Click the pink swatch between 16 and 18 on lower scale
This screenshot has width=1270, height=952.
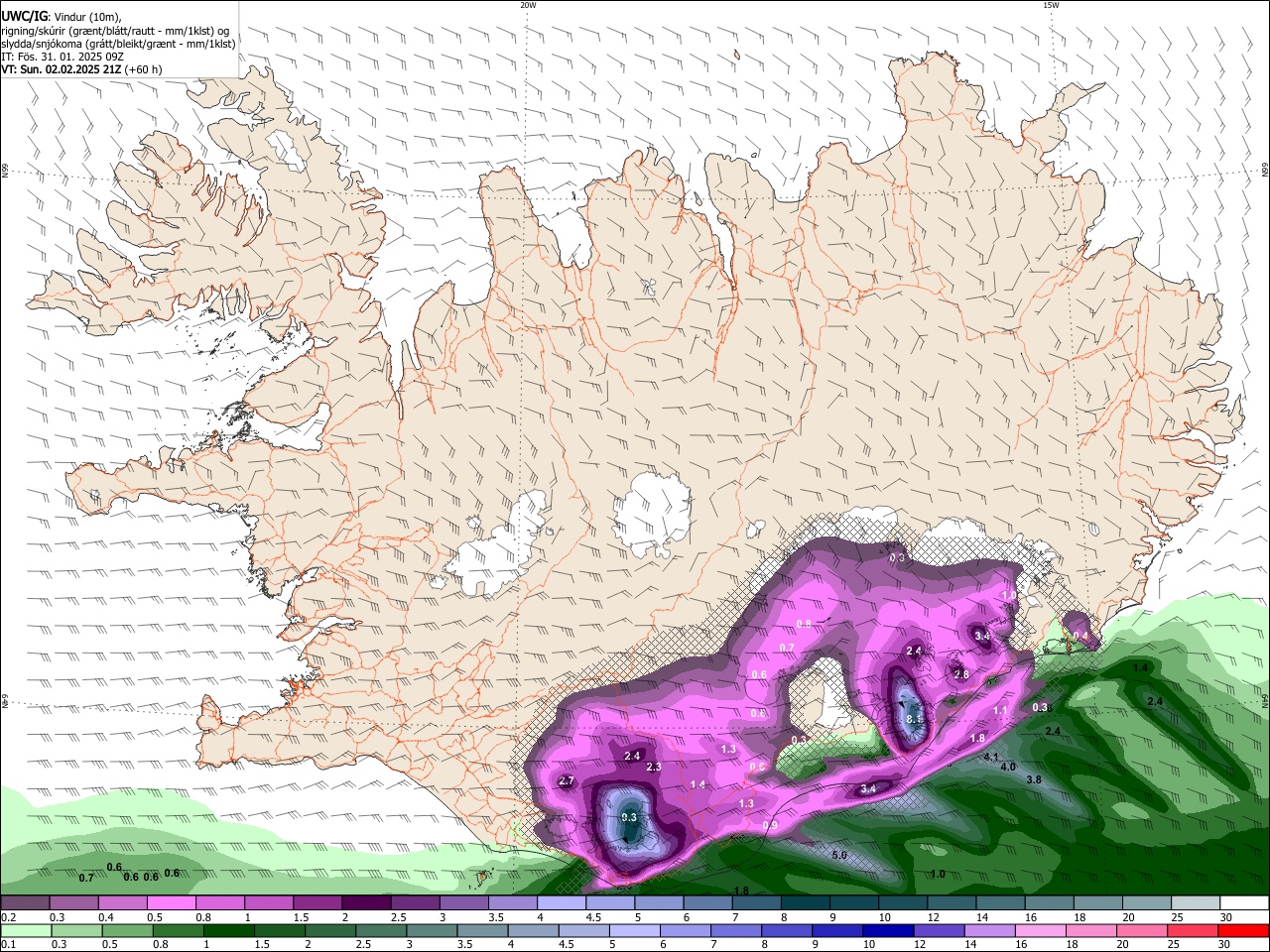pos(1039,930)
